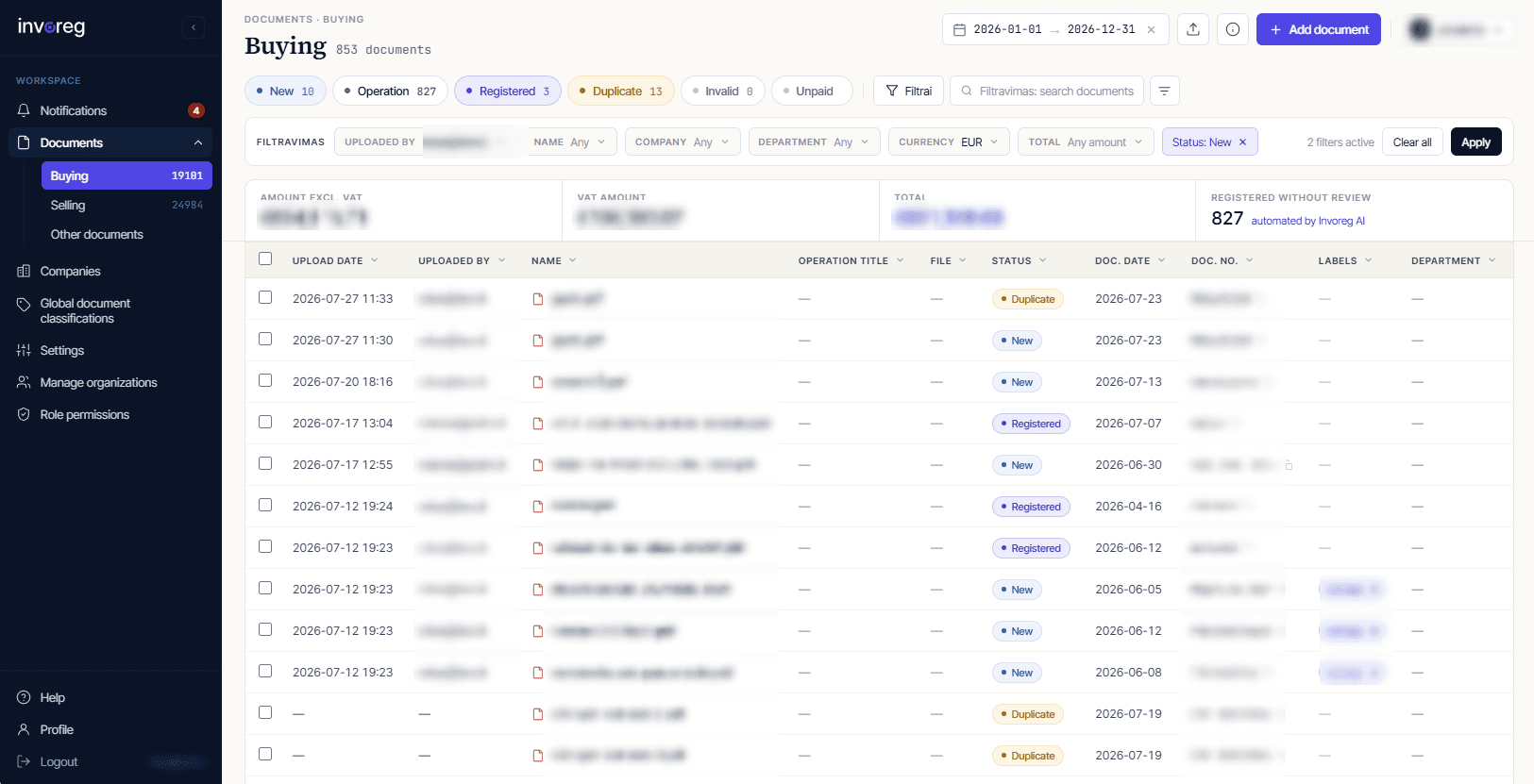The height and width of the screenshot is (784, 1534).
Task: Check the row uploaded 2026-07-20 18:16
Action: (265, 380)
